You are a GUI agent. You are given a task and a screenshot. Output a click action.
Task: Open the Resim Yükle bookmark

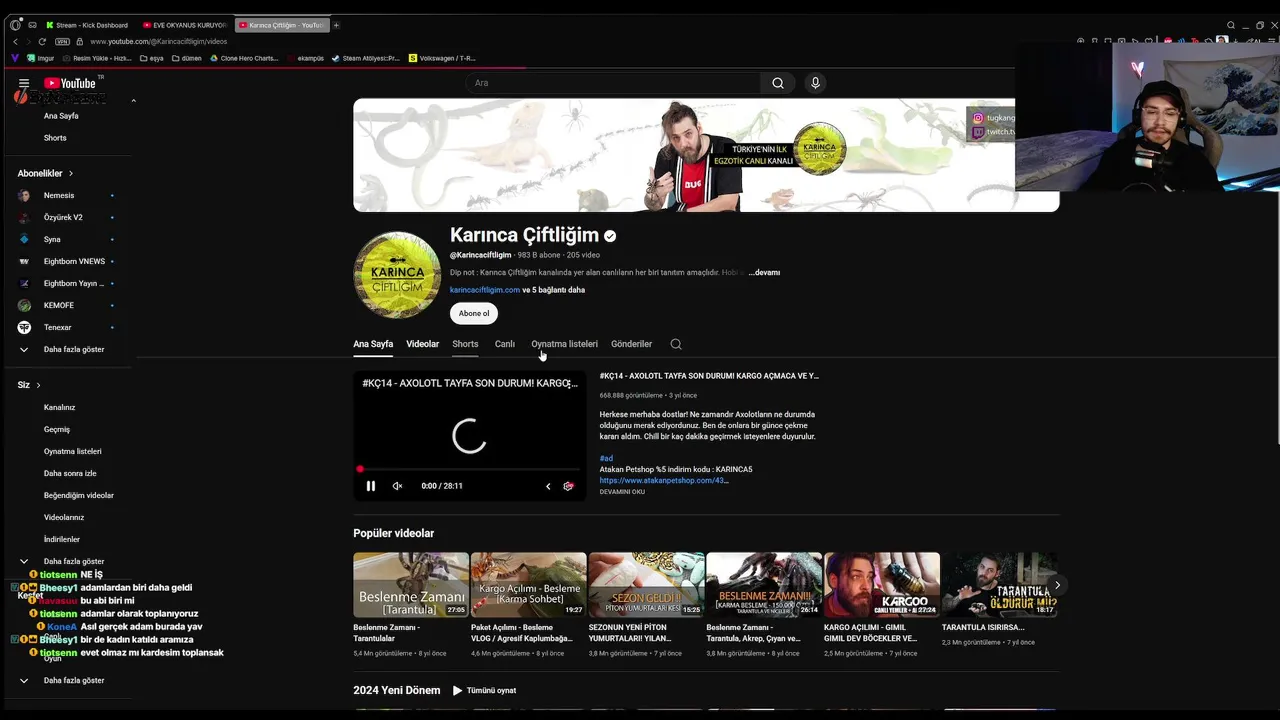[x=97, y=58]
